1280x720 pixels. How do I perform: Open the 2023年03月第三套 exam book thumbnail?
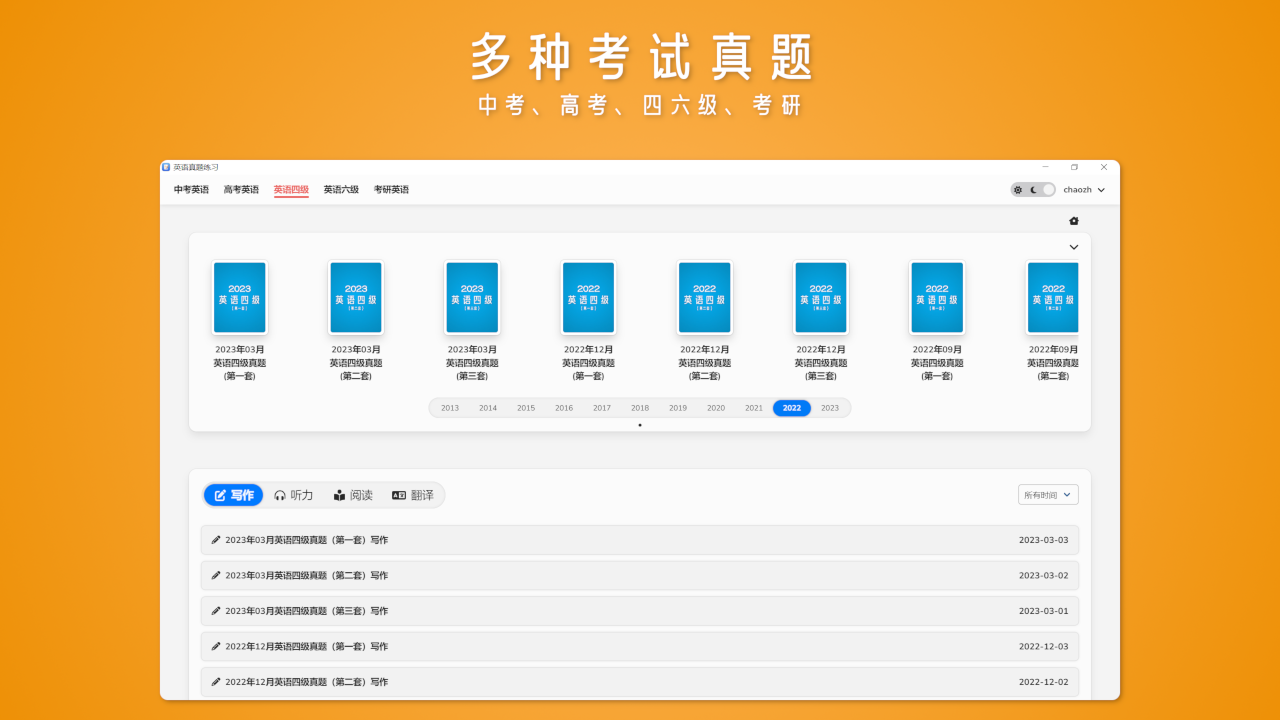click(472, 297)
